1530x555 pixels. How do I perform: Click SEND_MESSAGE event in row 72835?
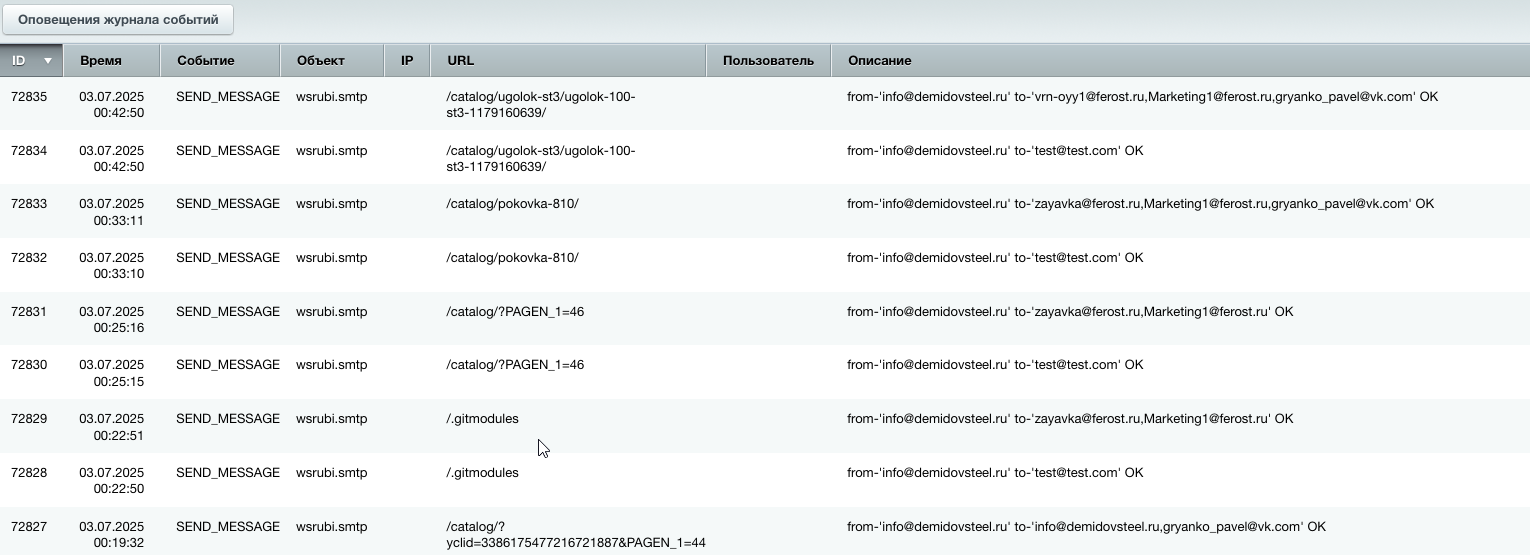(228, 97)
